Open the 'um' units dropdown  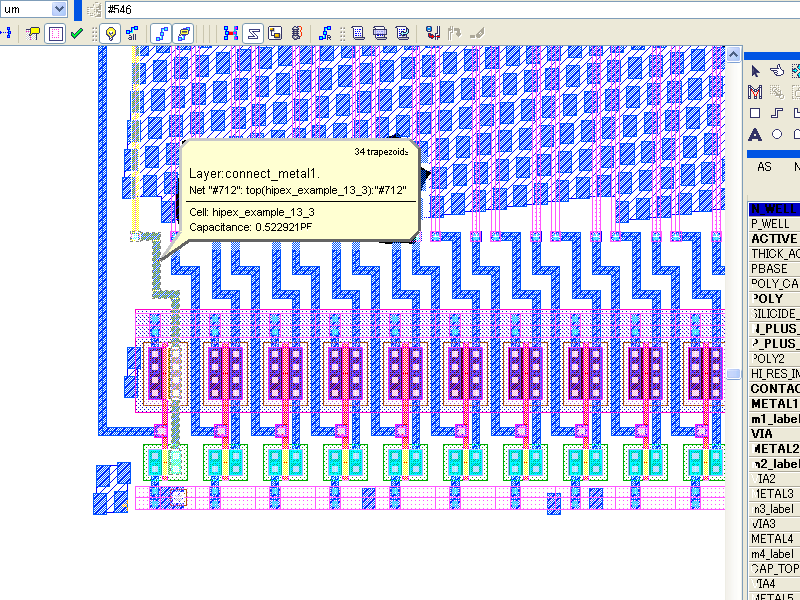coord(57,9)
